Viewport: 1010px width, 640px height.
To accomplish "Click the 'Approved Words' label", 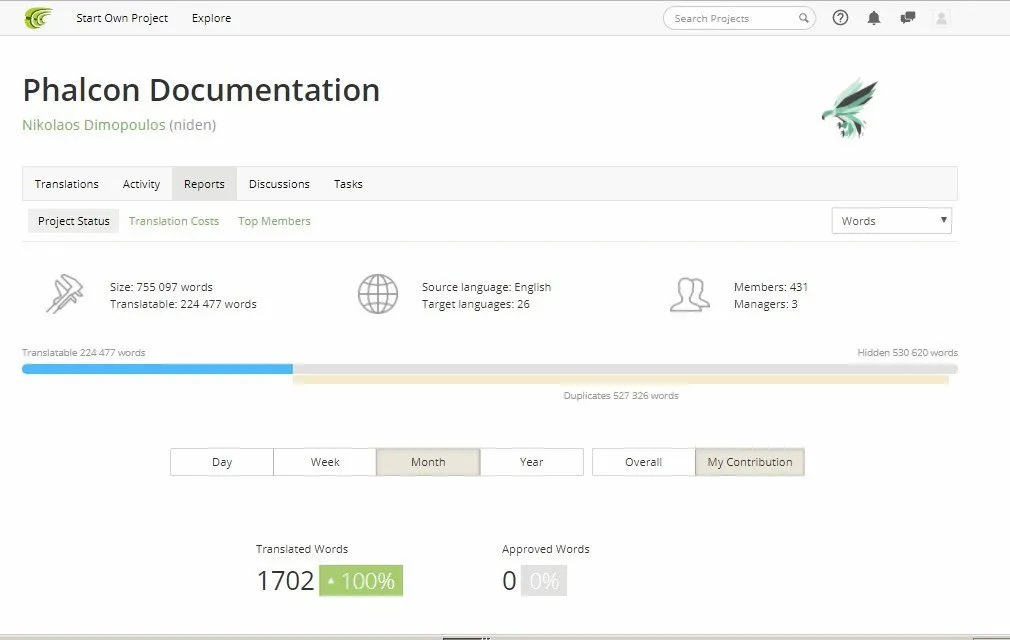I will click(x=546, y=549).
